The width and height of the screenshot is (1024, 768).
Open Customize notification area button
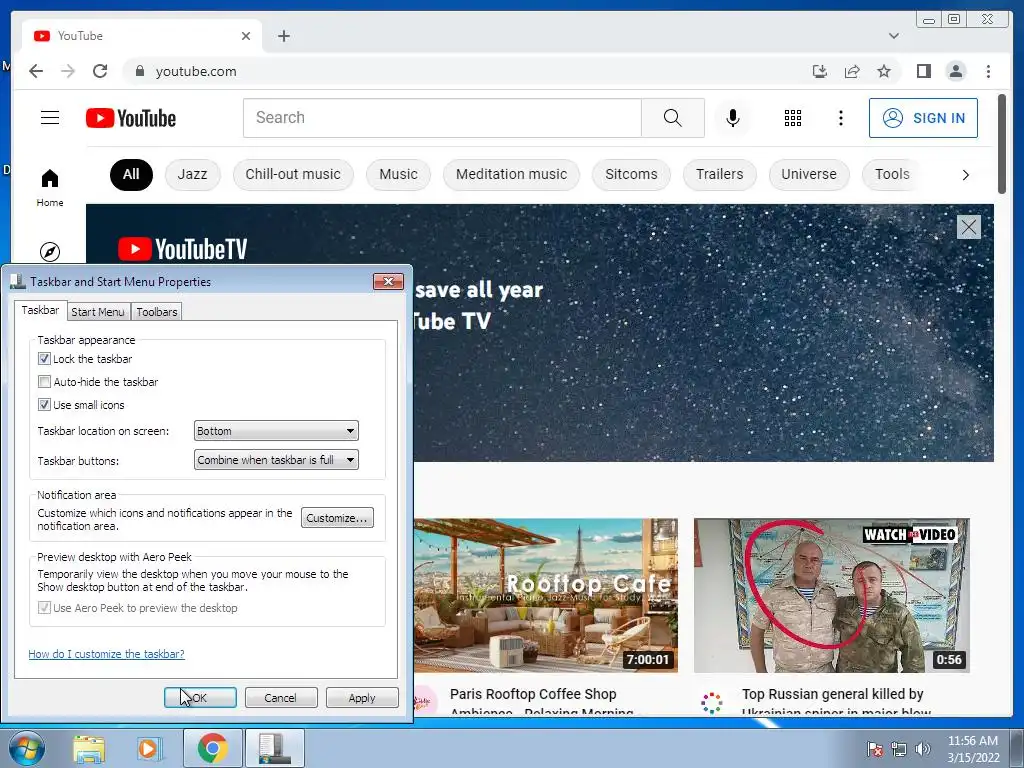(x=337, y=518)
